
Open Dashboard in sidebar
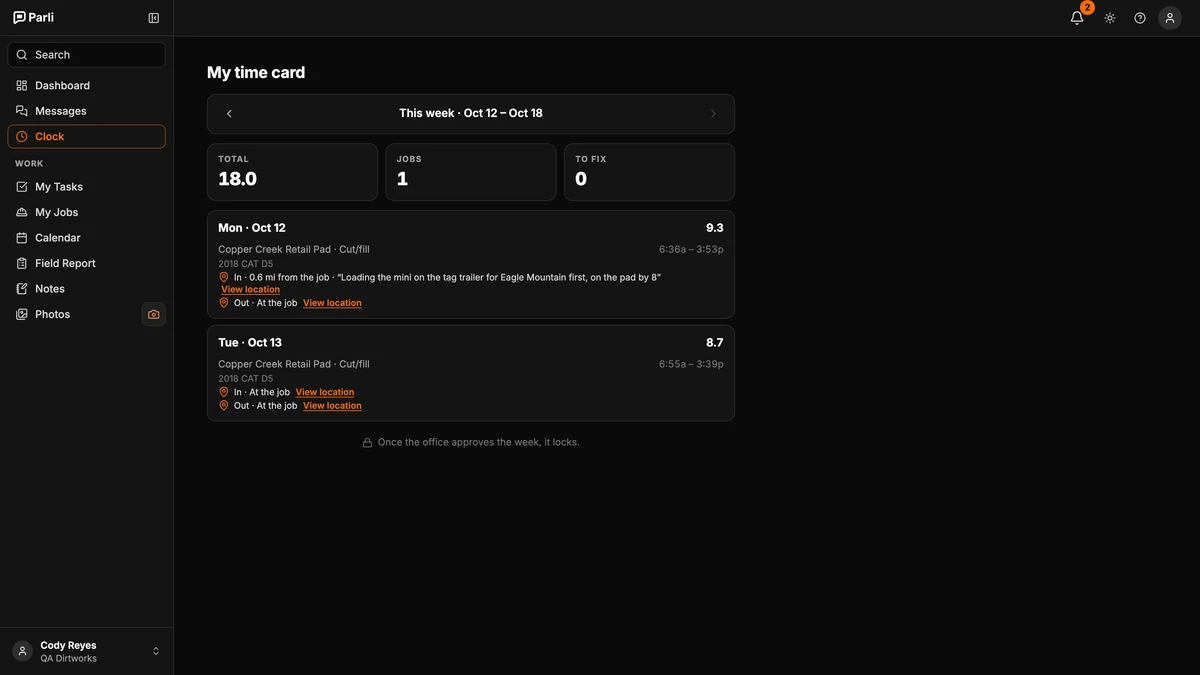pos(86,86)
